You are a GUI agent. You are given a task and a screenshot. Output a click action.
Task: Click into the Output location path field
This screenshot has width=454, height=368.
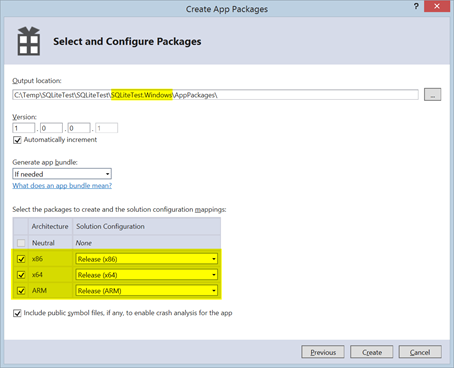point(215,95)
